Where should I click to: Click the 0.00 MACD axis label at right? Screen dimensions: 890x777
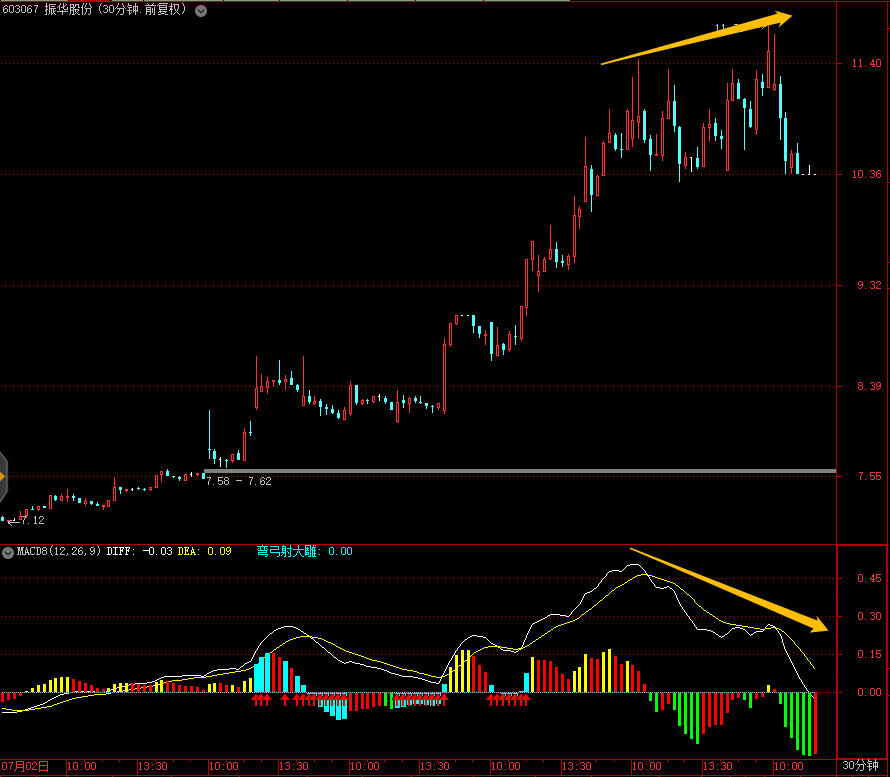(870, 692)
